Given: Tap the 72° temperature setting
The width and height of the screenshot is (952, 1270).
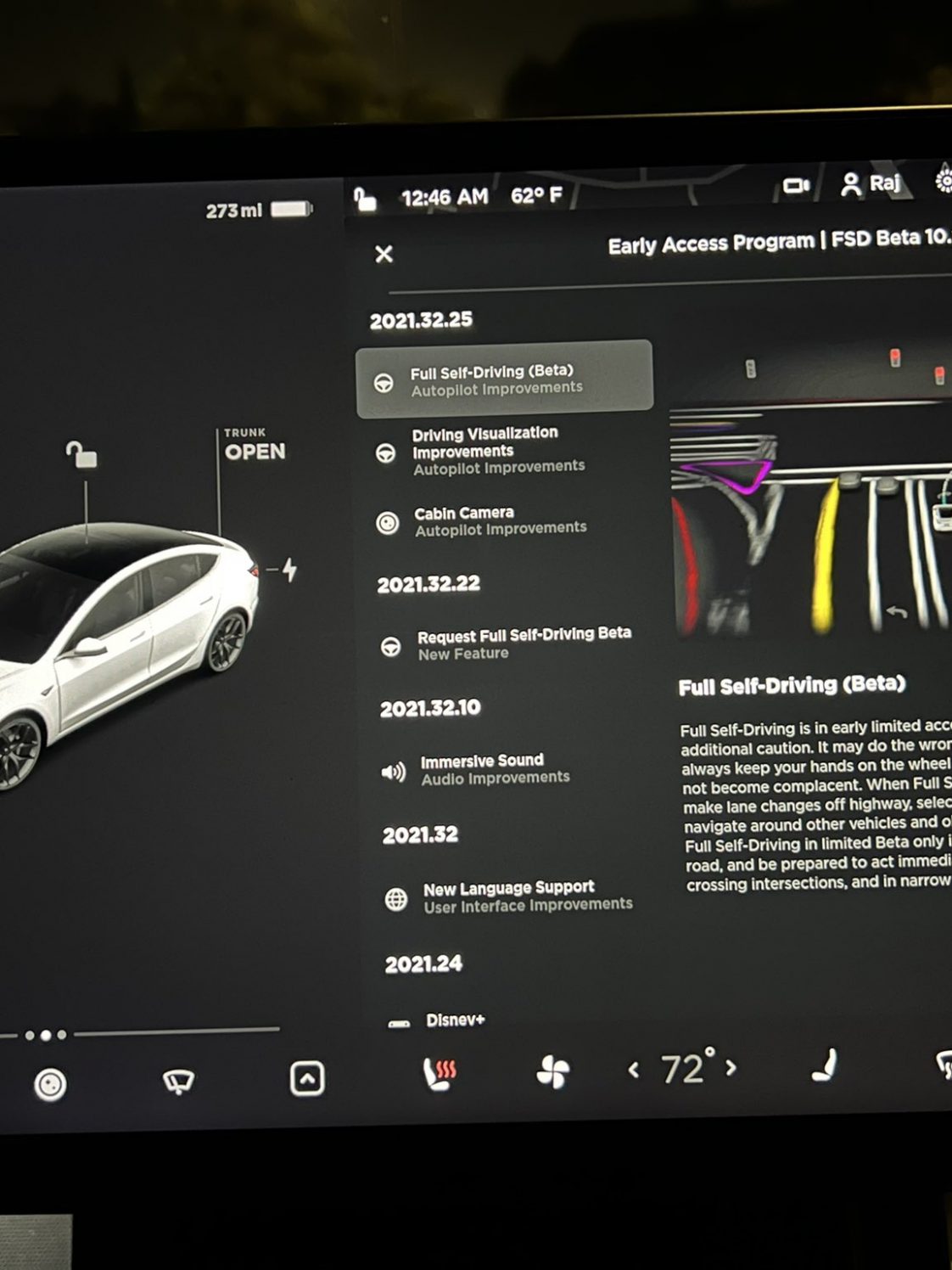Looking at the screenshot, I should (x=686, y=1067).
